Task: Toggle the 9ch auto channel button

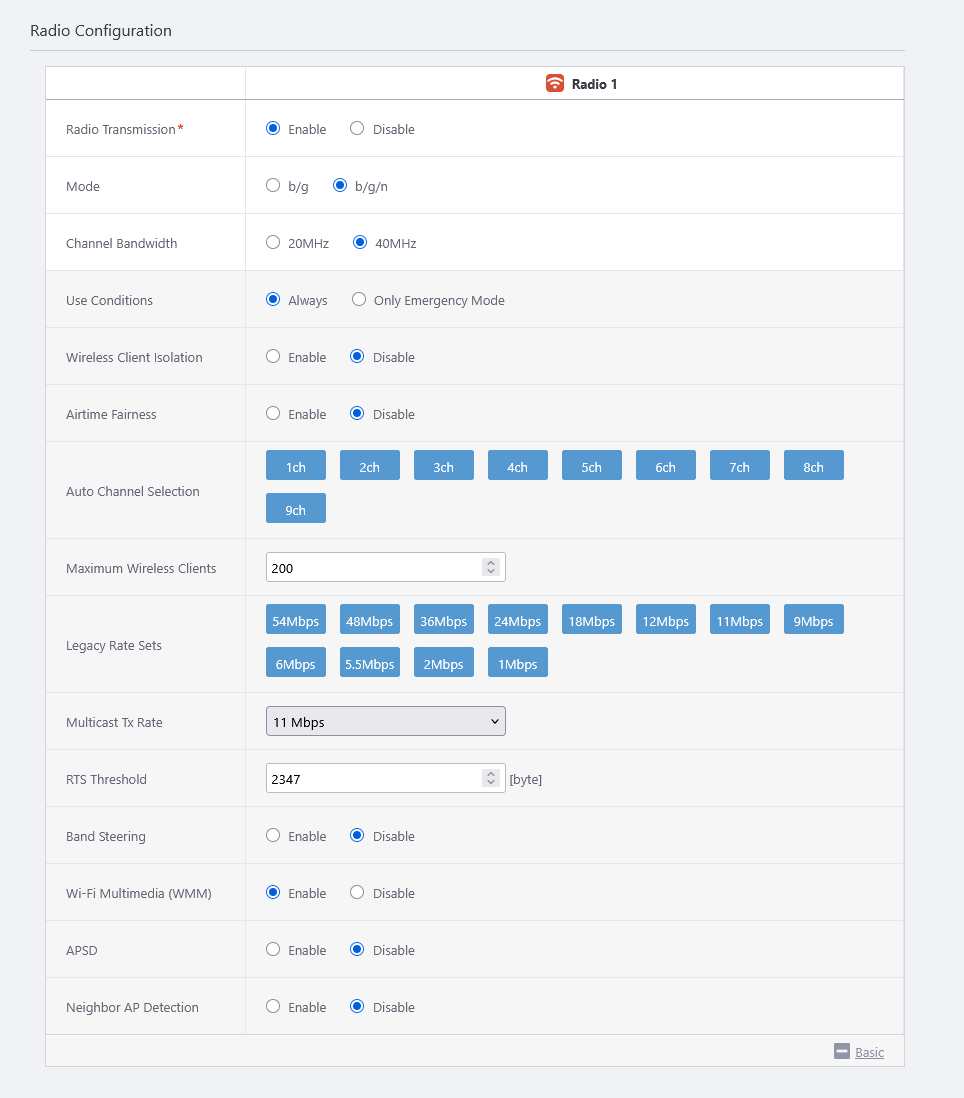Action: pyautogui.click(x=296, y=509)
